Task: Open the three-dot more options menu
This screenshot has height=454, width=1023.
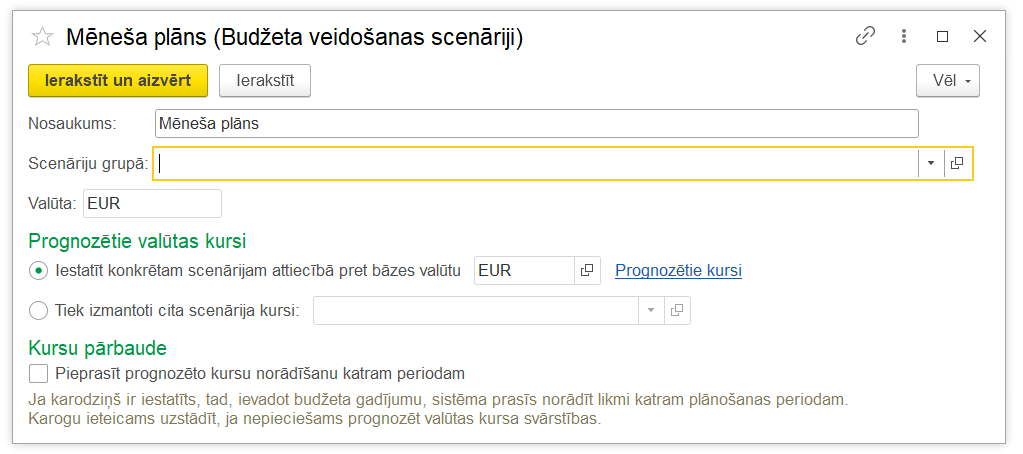Action: 904,37
